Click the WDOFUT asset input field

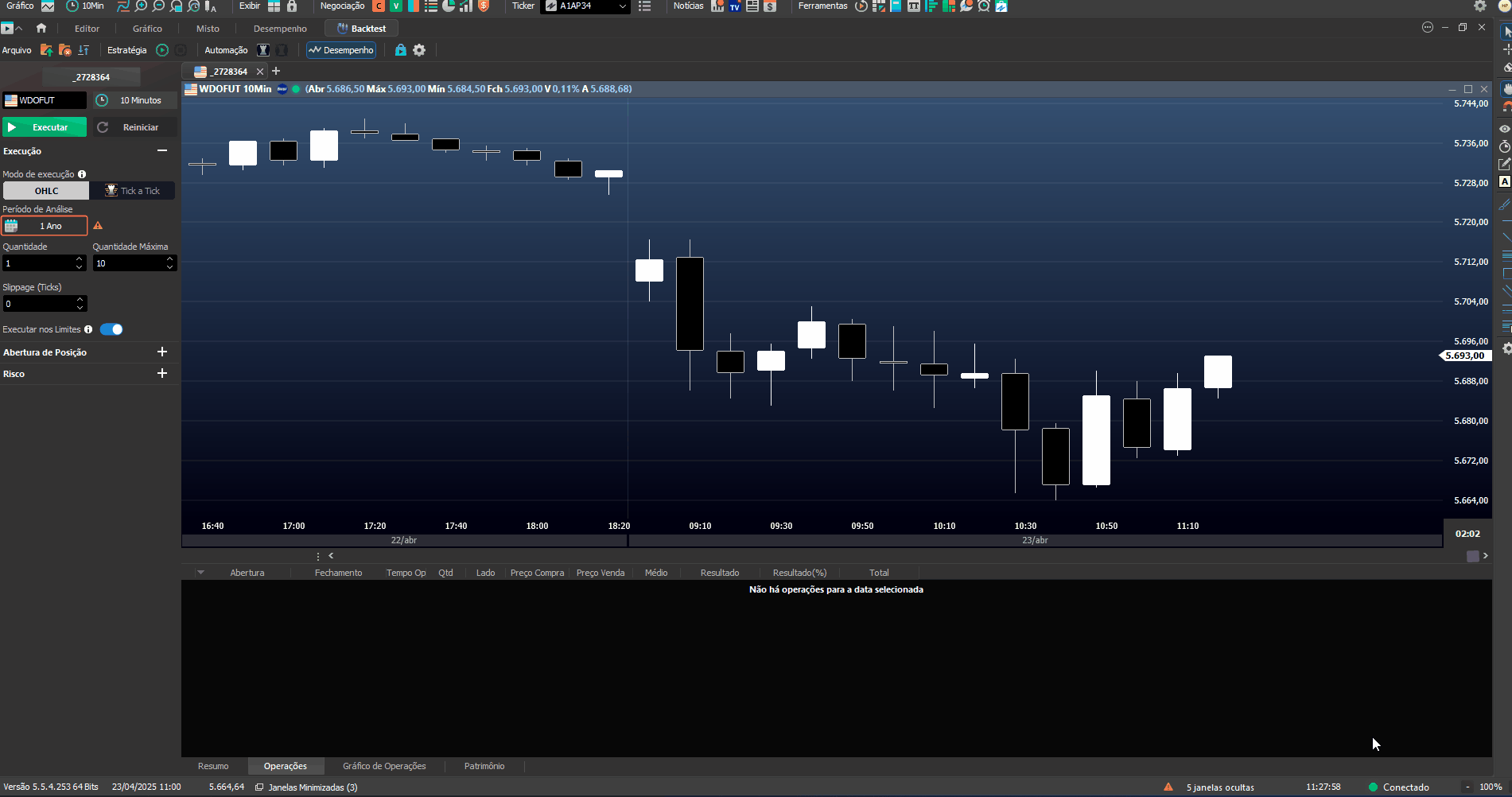[x=45, y=100]
